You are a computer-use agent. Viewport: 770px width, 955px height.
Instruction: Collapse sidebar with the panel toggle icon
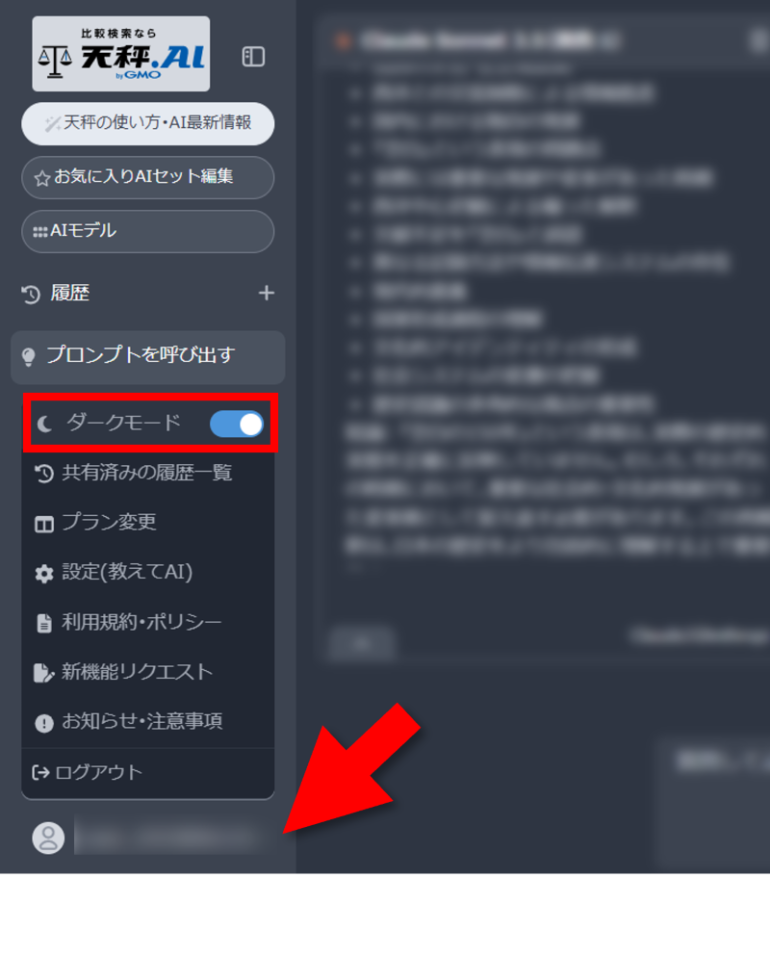pyautogui.click(x=253, y=57)
